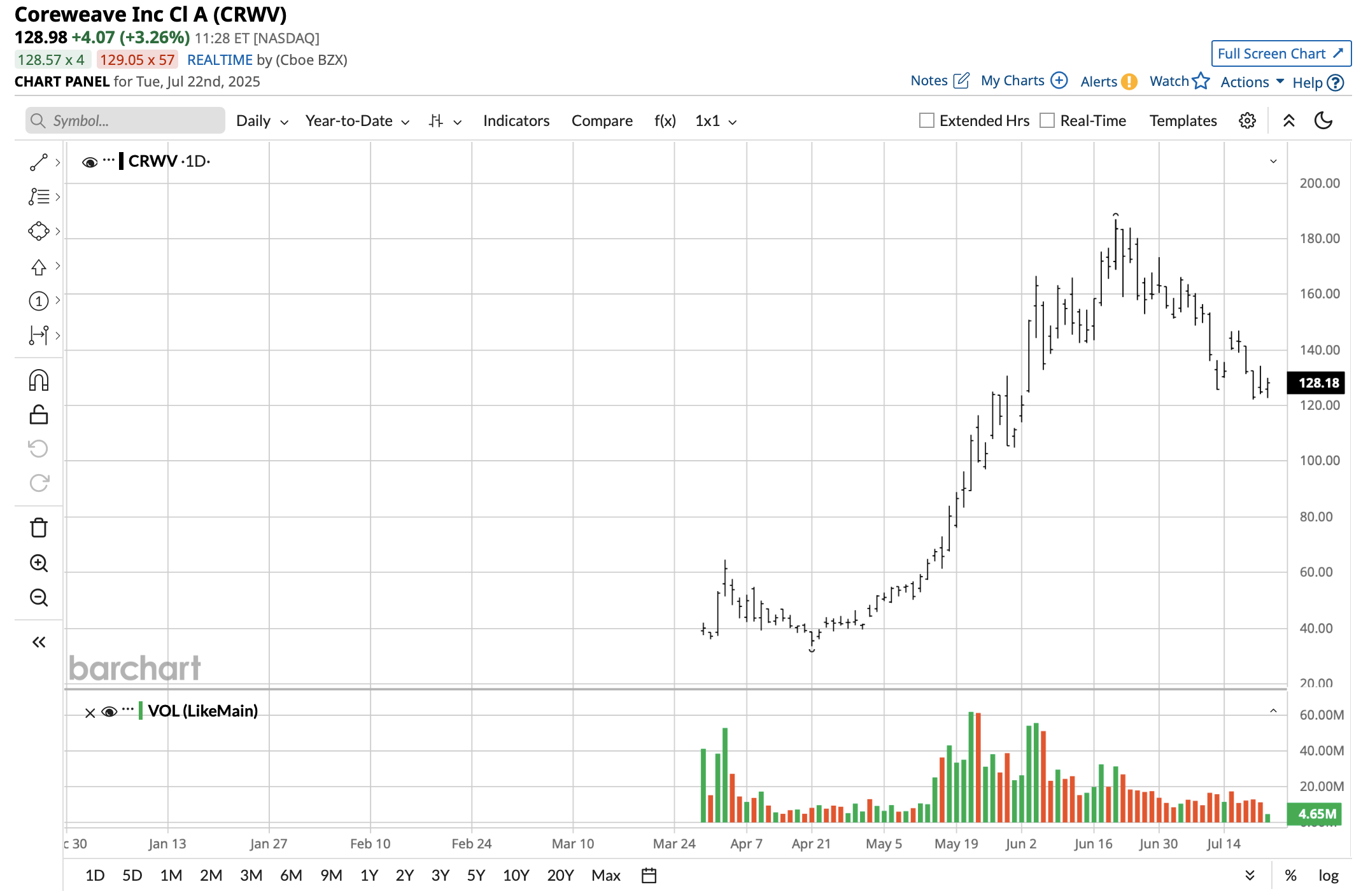Set range to 5Y
The height and width of the screenshot is (896, 1361).
point(476,876)
